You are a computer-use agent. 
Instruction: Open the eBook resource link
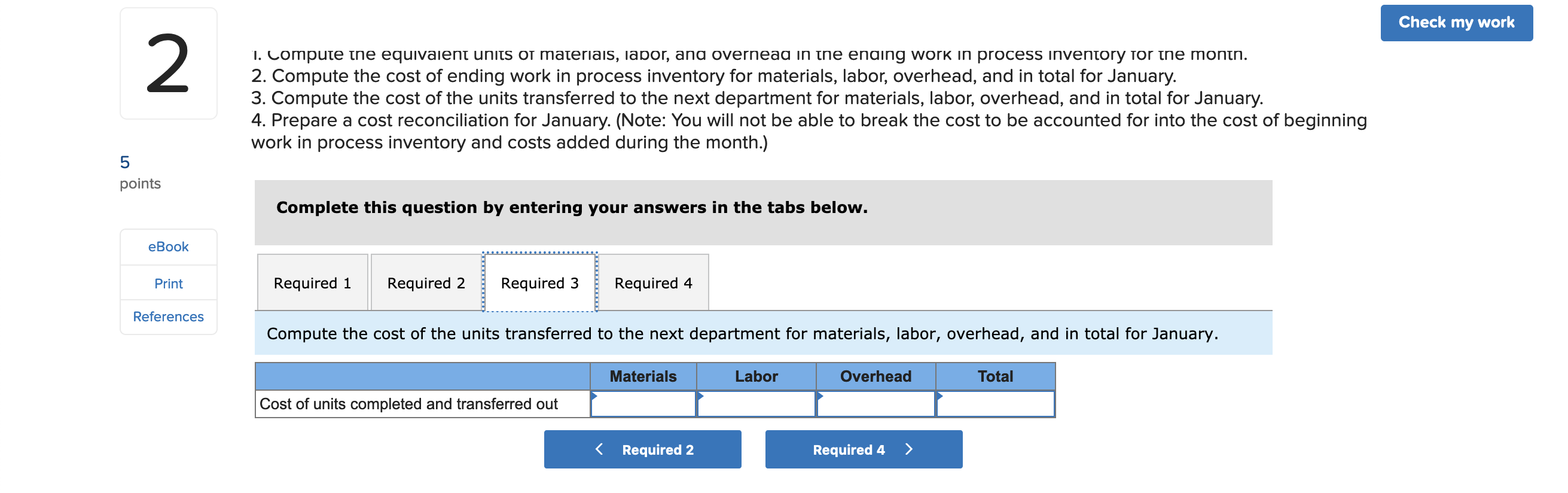168,246
